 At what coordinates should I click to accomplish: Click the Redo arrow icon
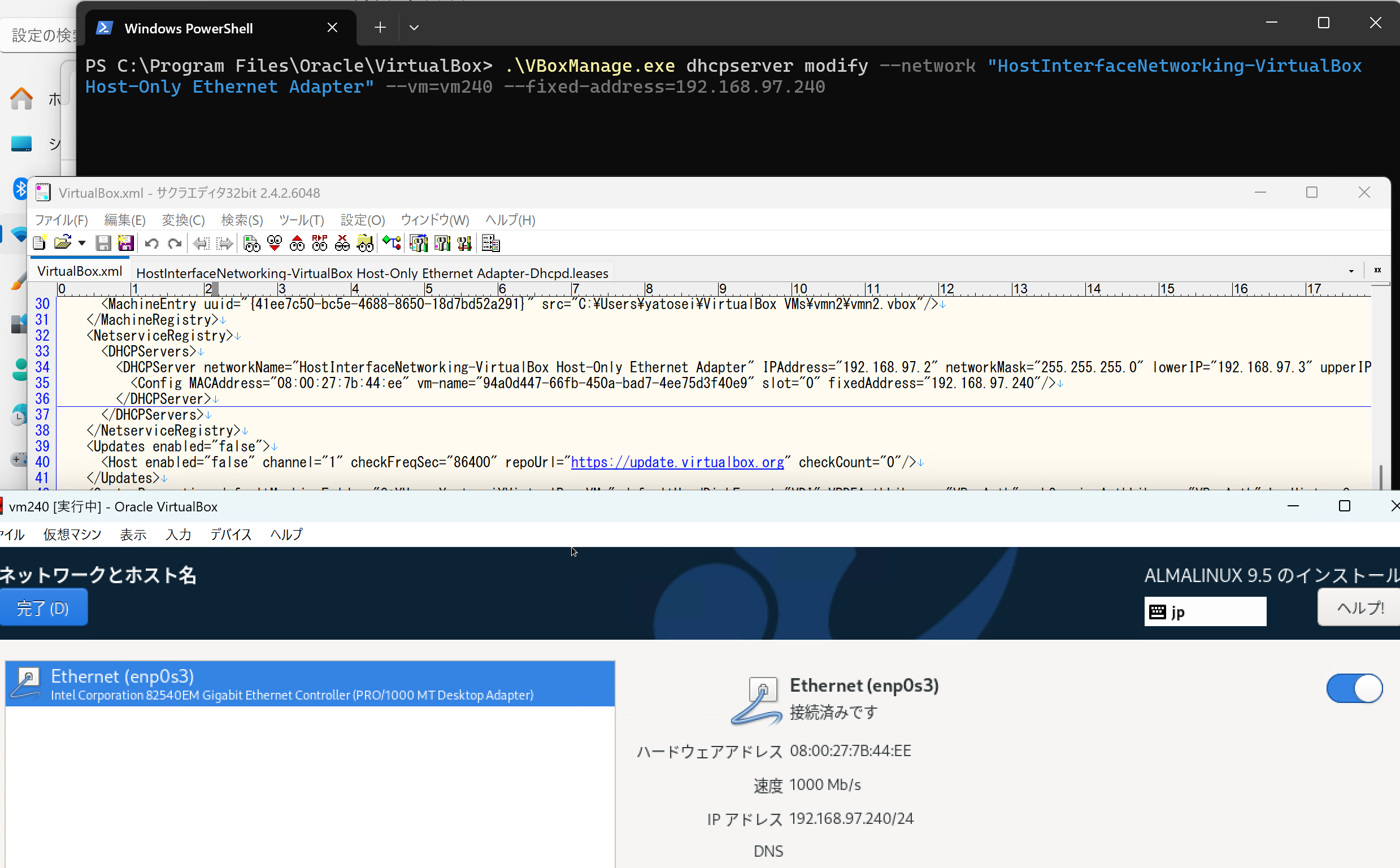[175, 244]
